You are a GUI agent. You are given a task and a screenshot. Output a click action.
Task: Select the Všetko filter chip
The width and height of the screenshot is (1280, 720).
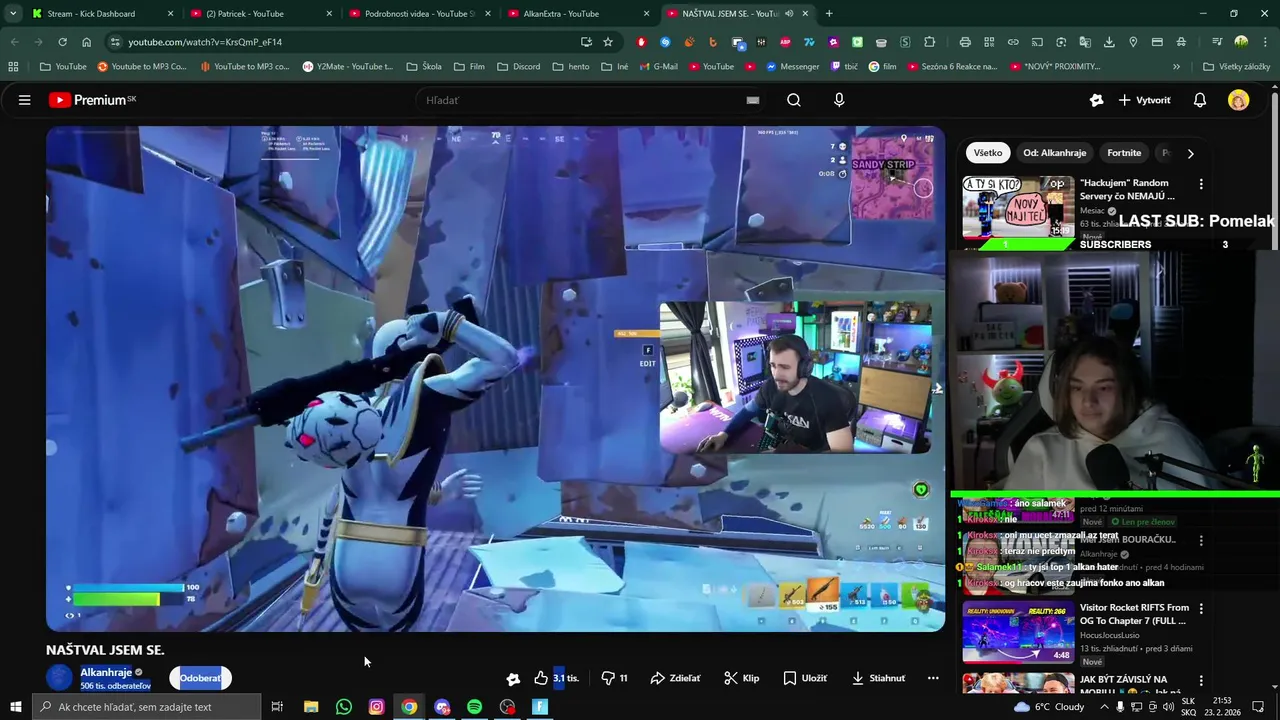pyautogui.click(x=988, y=153)
